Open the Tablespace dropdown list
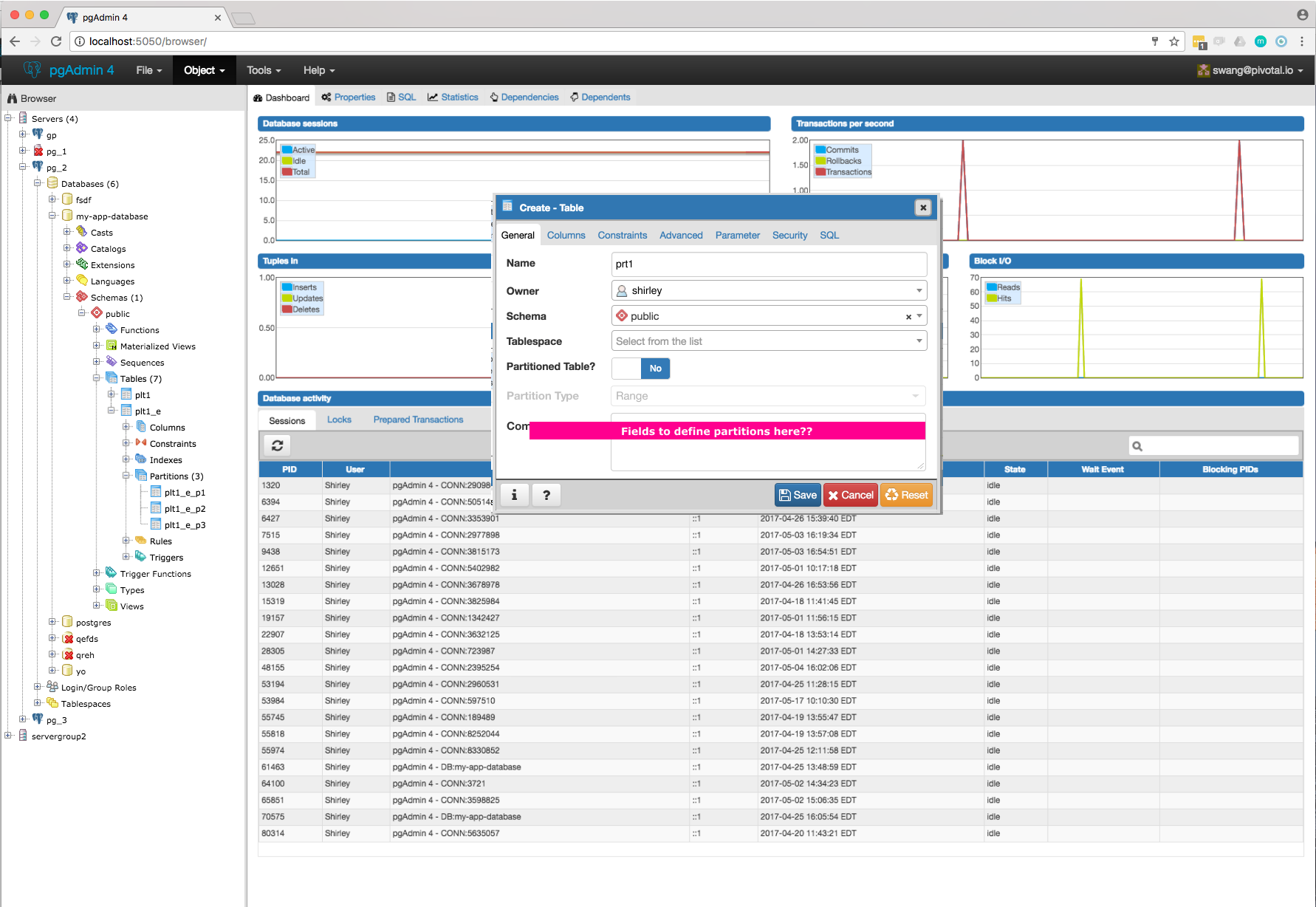The height and width of the screenshot is (907, 1316). pos(919,340)
